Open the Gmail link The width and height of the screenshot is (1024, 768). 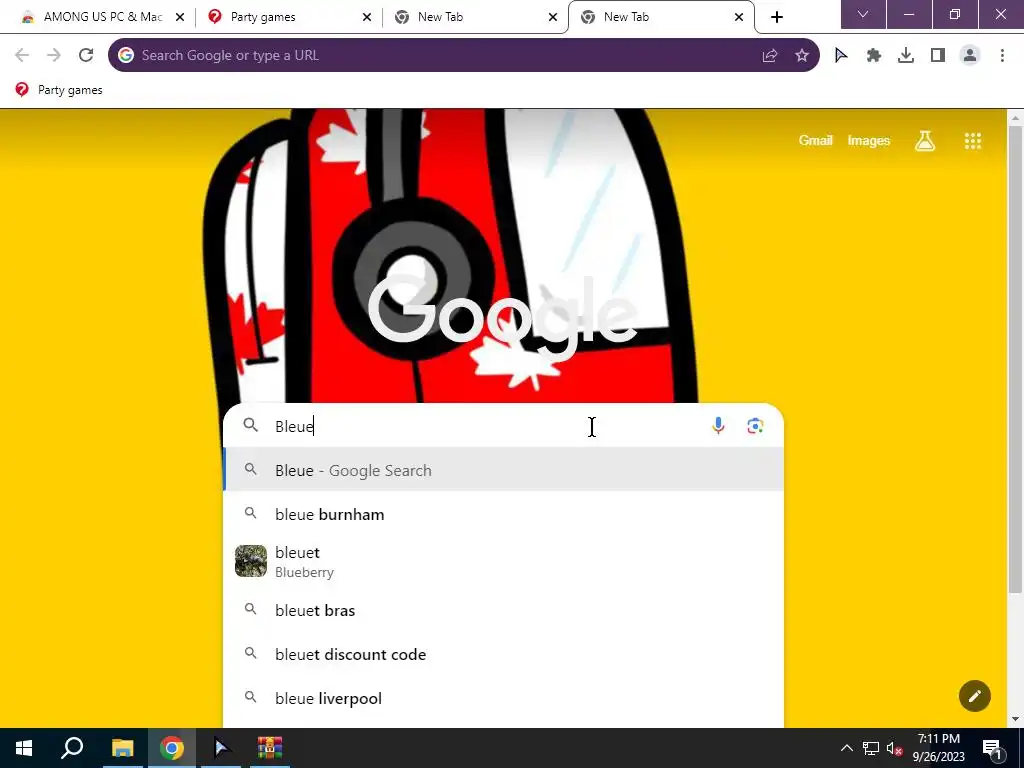click(x=815, y=140)
